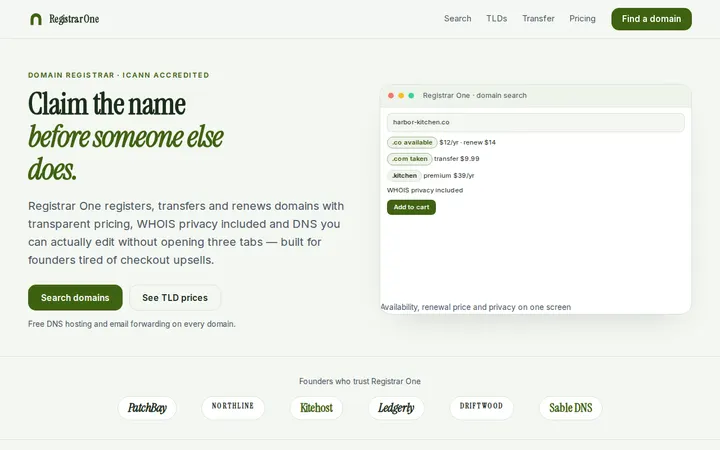Viewport: 720px width, 450px height.
Task: Click the Registrar One arch logo icon
Action: point(36,19)
